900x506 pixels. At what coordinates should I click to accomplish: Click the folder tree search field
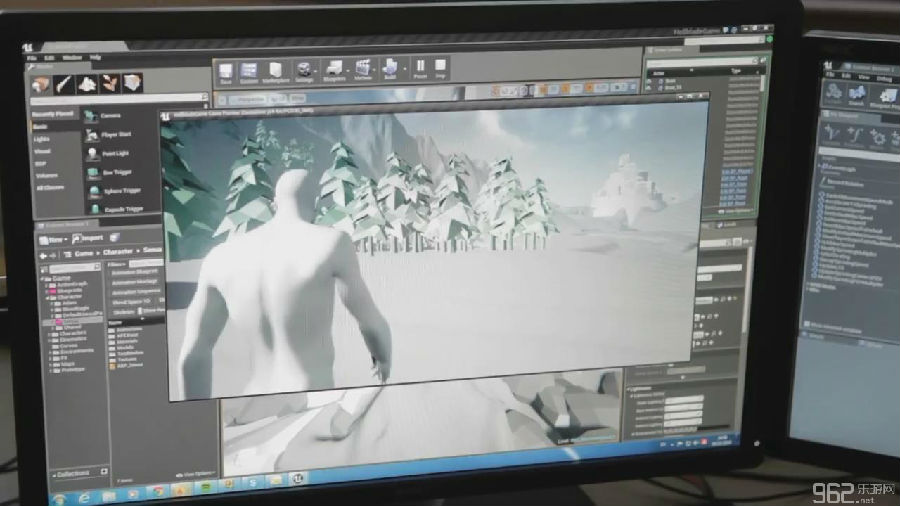pyautogui.click(x=75, y=268)
